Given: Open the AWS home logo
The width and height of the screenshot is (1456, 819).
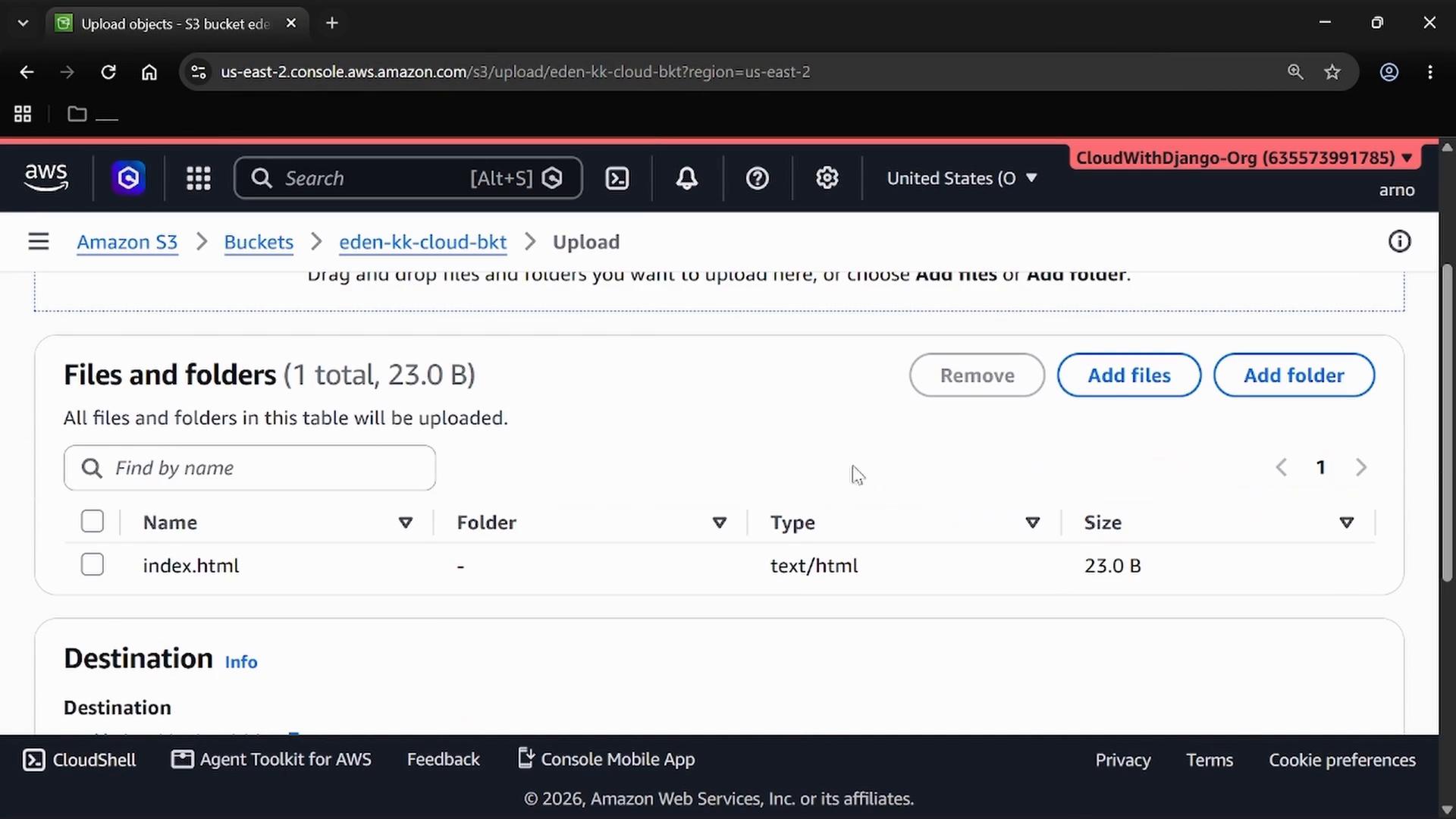Looking at the screenshot, I should pyautogui.click(x=46, y=178).
